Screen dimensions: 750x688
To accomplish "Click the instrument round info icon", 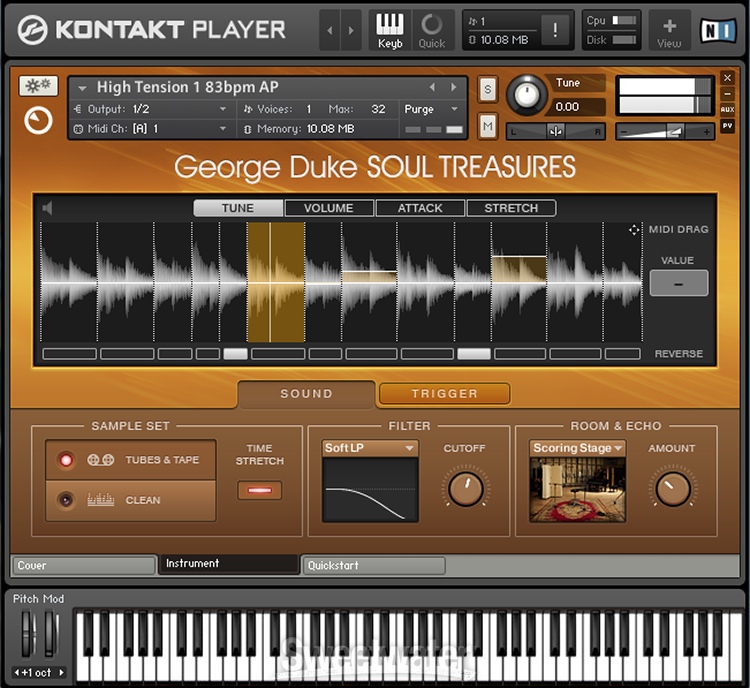I will 38,121.
